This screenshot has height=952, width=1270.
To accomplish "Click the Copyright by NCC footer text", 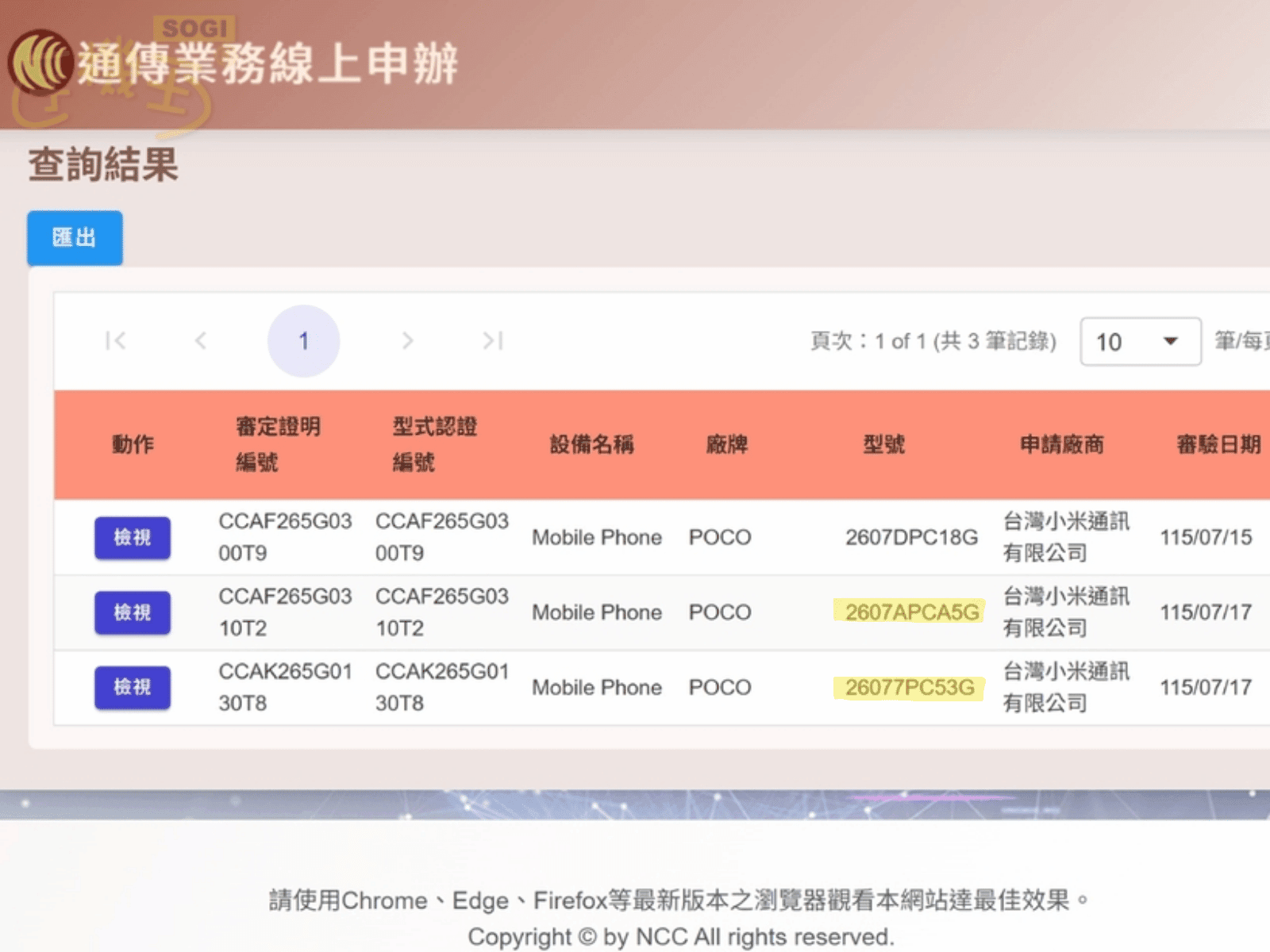I will pos(681,937).
